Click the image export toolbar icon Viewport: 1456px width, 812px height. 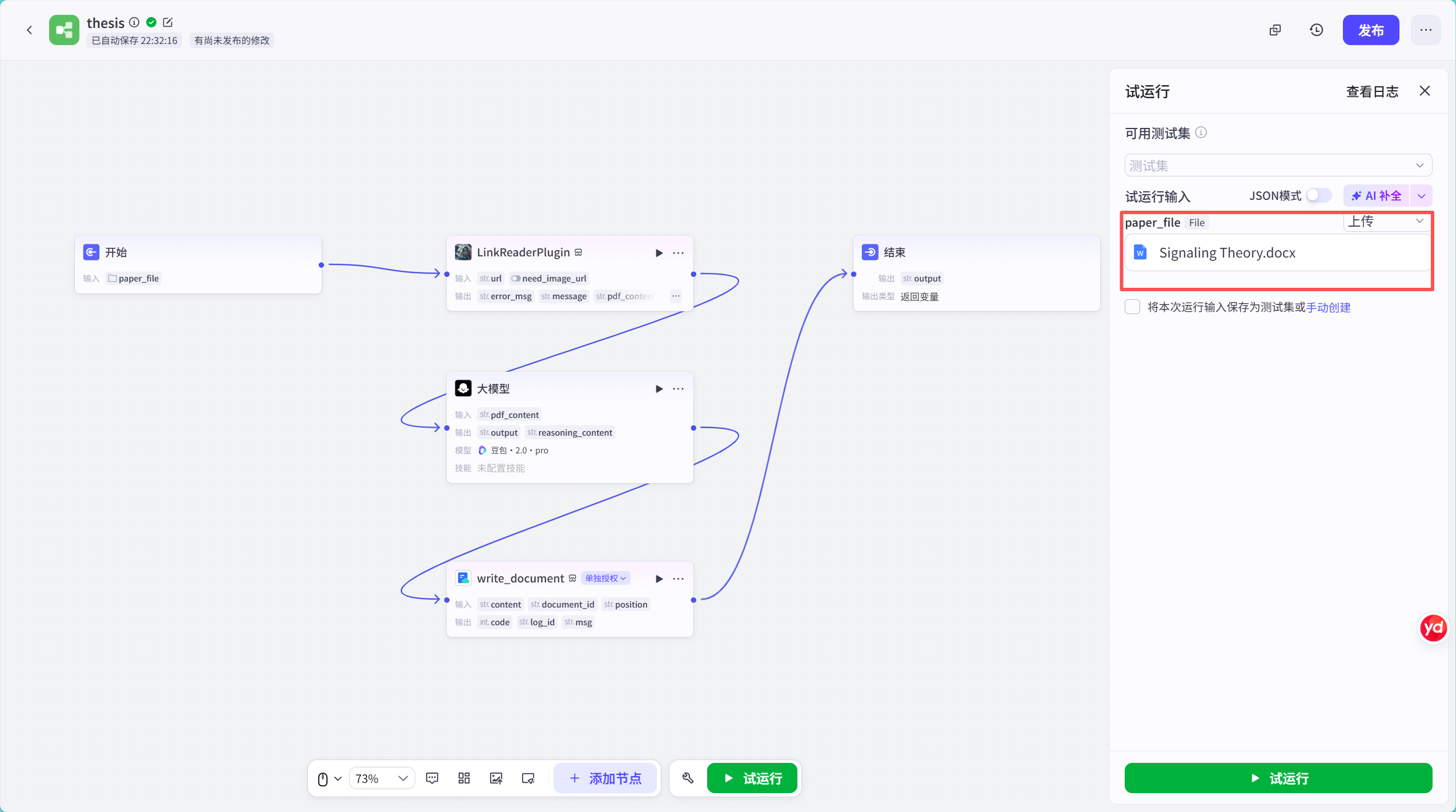(x=496, y=778)
